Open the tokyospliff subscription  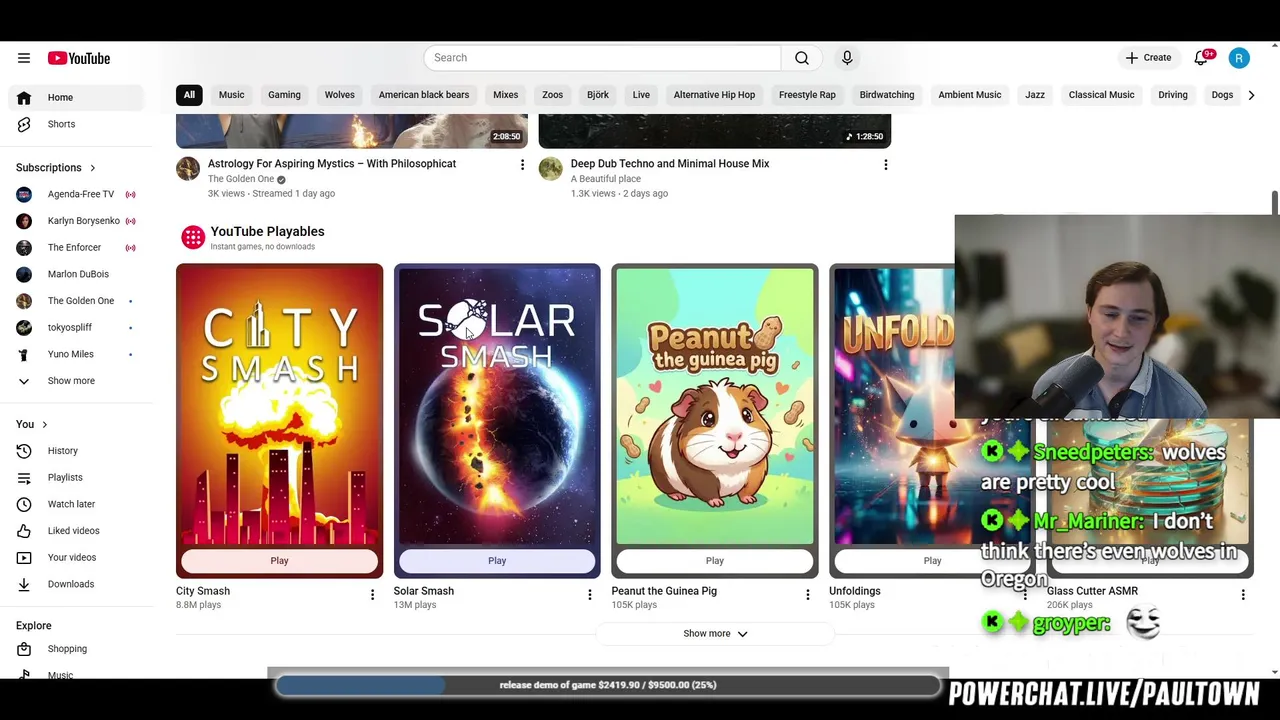coord(76,327)
